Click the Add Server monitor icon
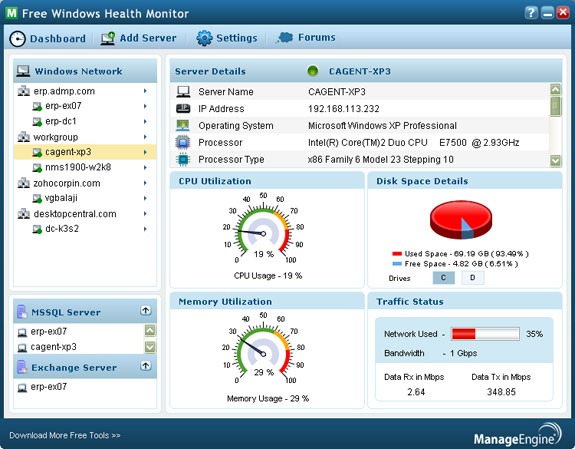 pos(108,38)
